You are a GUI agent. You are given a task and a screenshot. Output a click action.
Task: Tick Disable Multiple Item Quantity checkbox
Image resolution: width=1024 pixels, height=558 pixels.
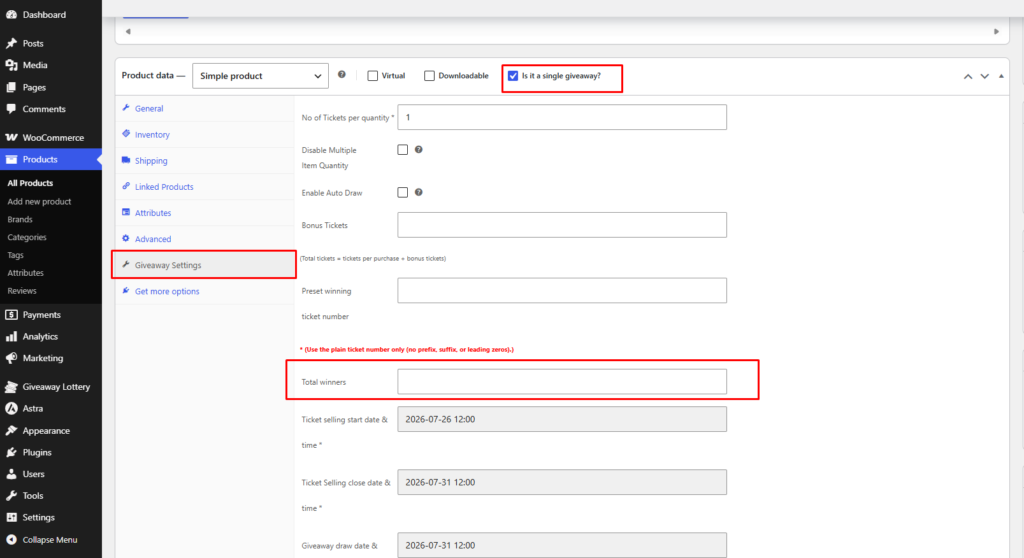(402, 150)
